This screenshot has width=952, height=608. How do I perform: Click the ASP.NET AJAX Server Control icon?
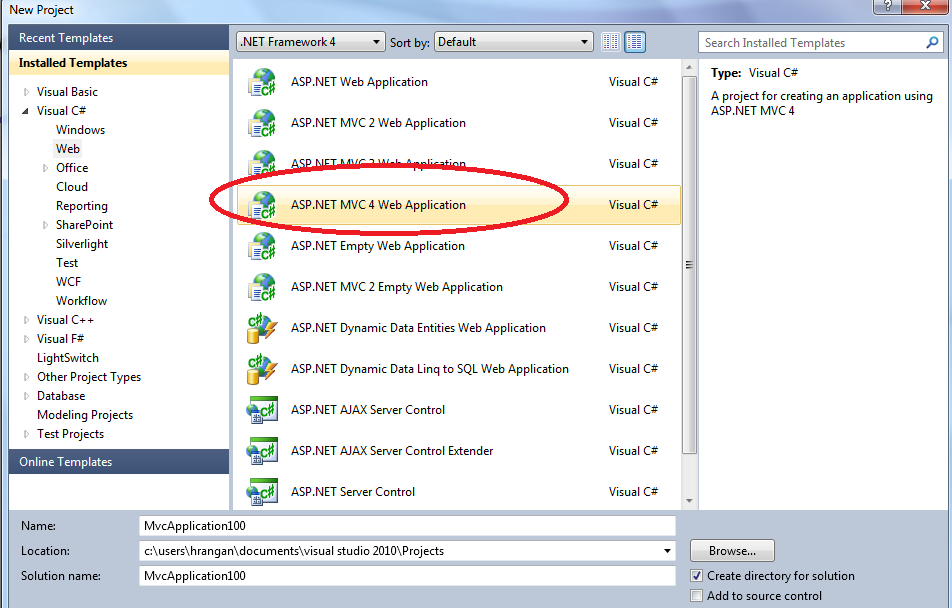click(262, 410)
